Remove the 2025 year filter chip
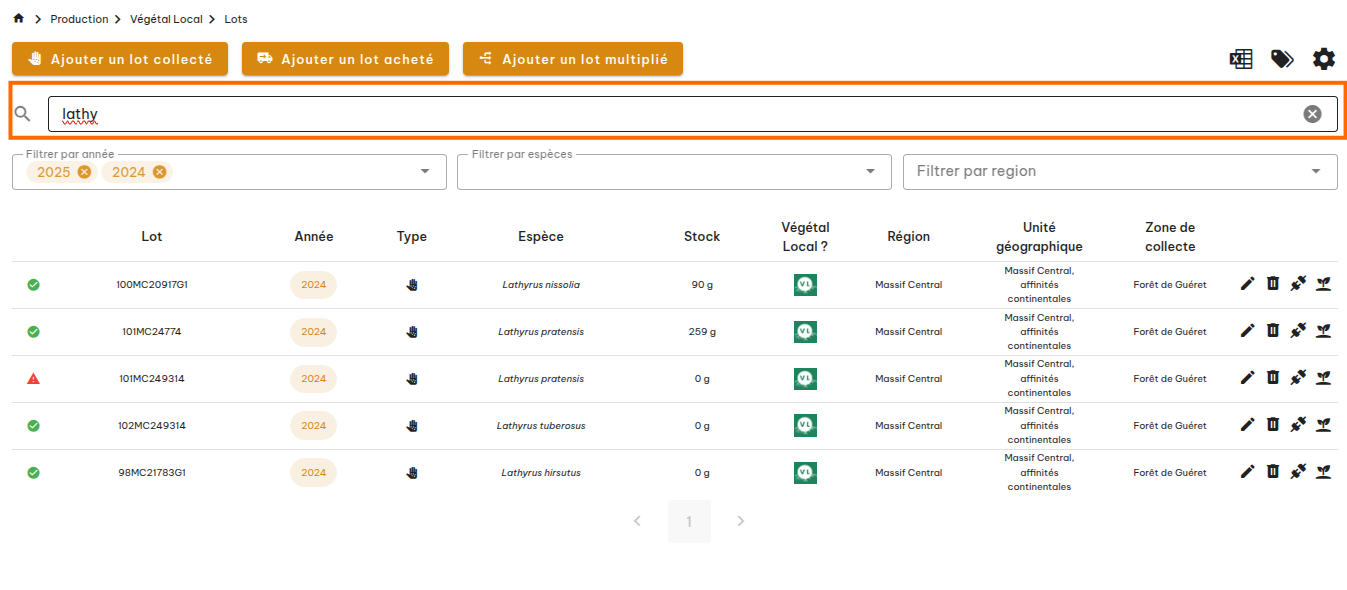The width and height of the screenshot is (1347, 590). tap(84, 172)
